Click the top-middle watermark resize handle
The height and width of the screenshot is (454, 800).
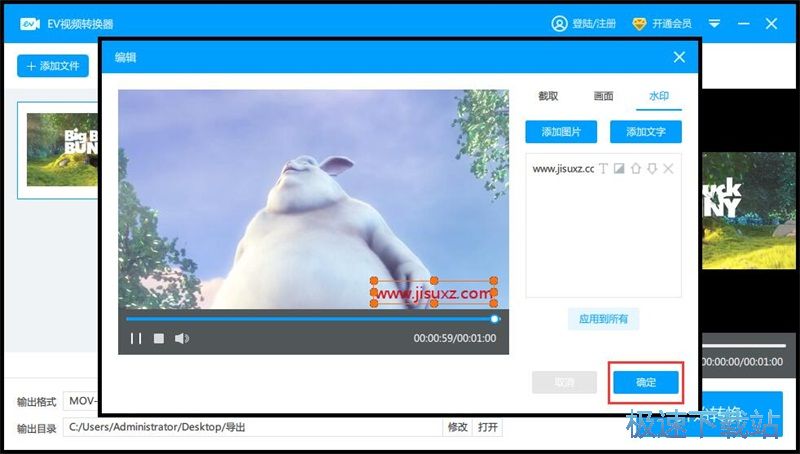click(434, 281)
